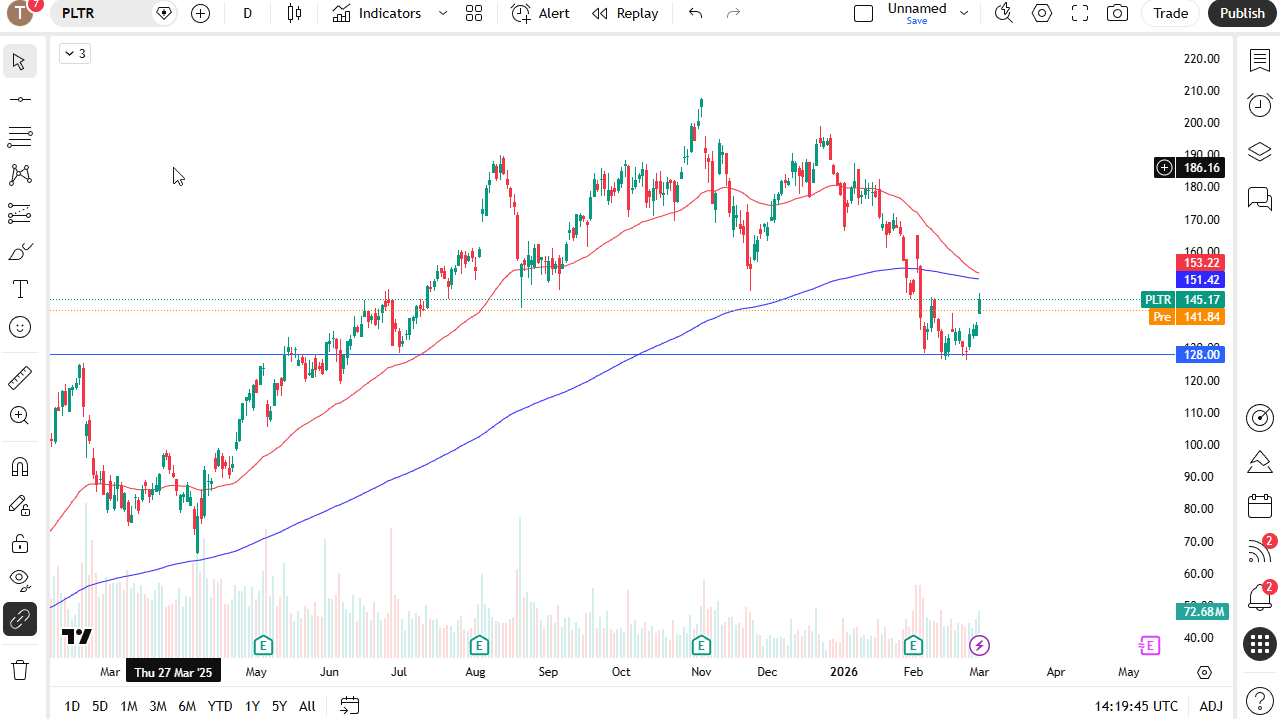Open indicator templates grid icon

(474, 13)
